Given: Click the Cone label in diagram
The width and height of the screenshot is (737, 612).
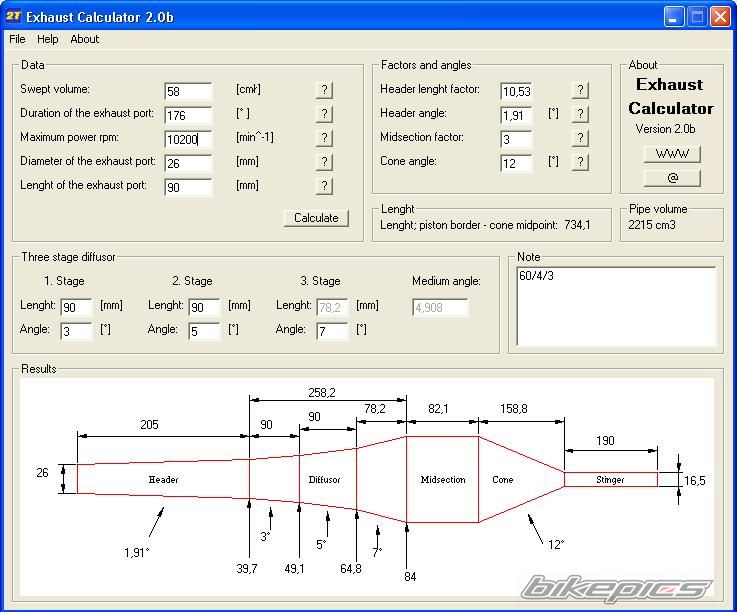Looking at the screenshot, I should coord(502,479).
